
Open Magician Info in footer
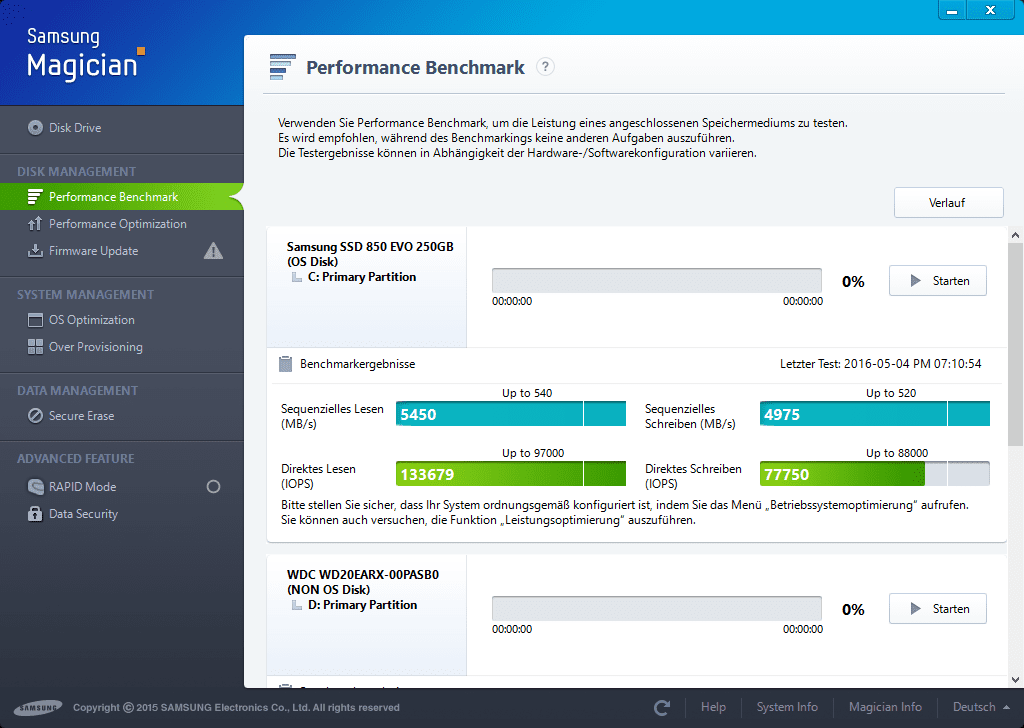pyautogui.click(x=885, y=707)
